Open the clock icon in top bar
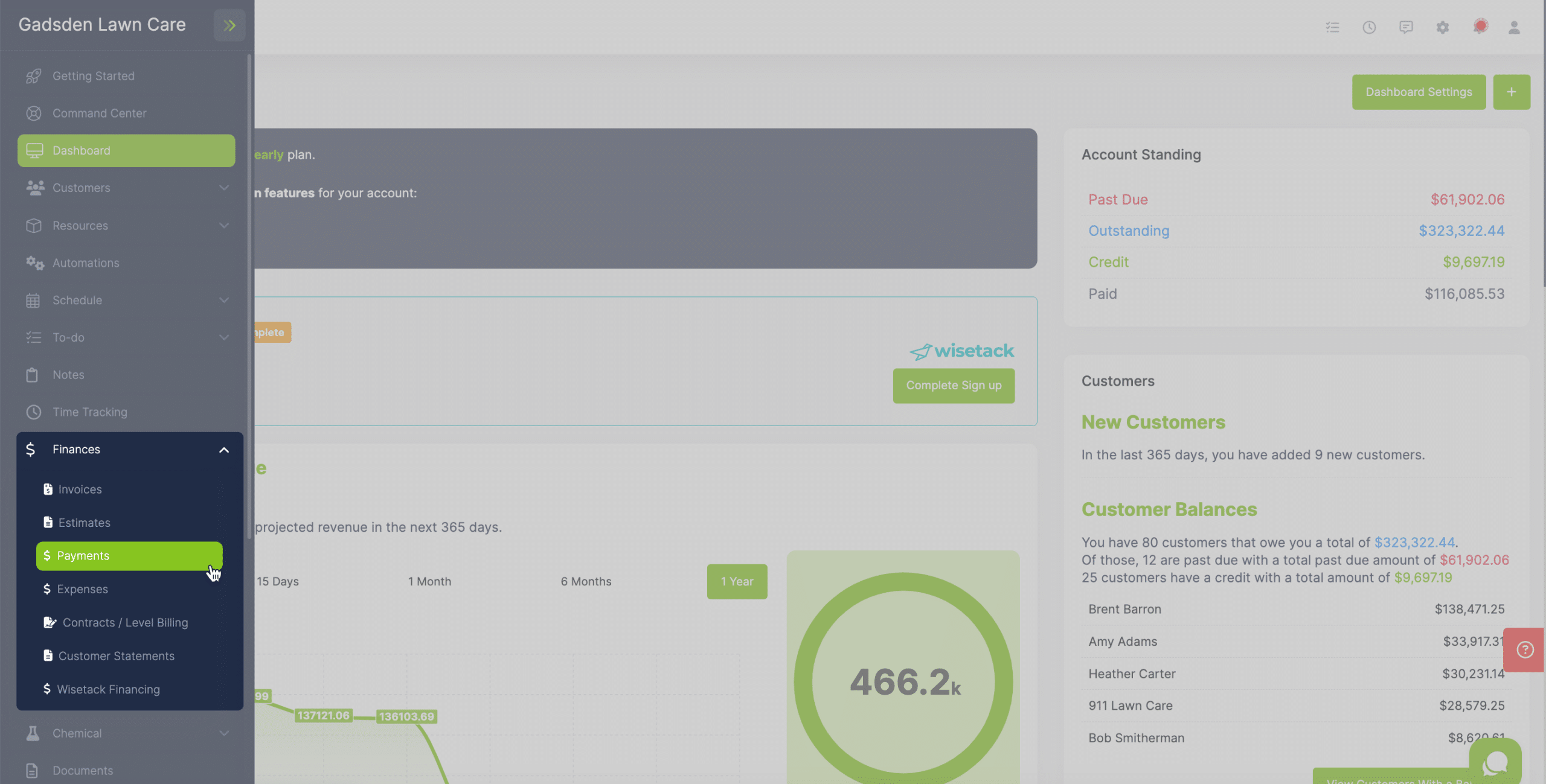Screen dimensions: 1546x784 (x=1369, y=27)
